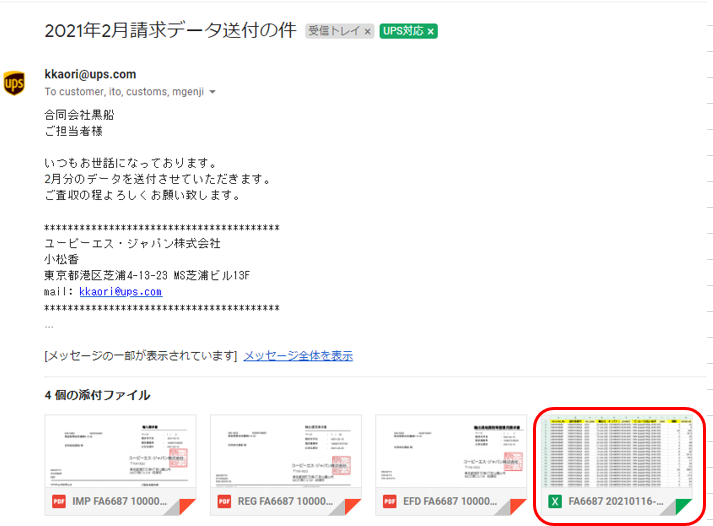713x526 pixels.
Task: Click the text 合同会社黒船
Action: click(79, 115)
